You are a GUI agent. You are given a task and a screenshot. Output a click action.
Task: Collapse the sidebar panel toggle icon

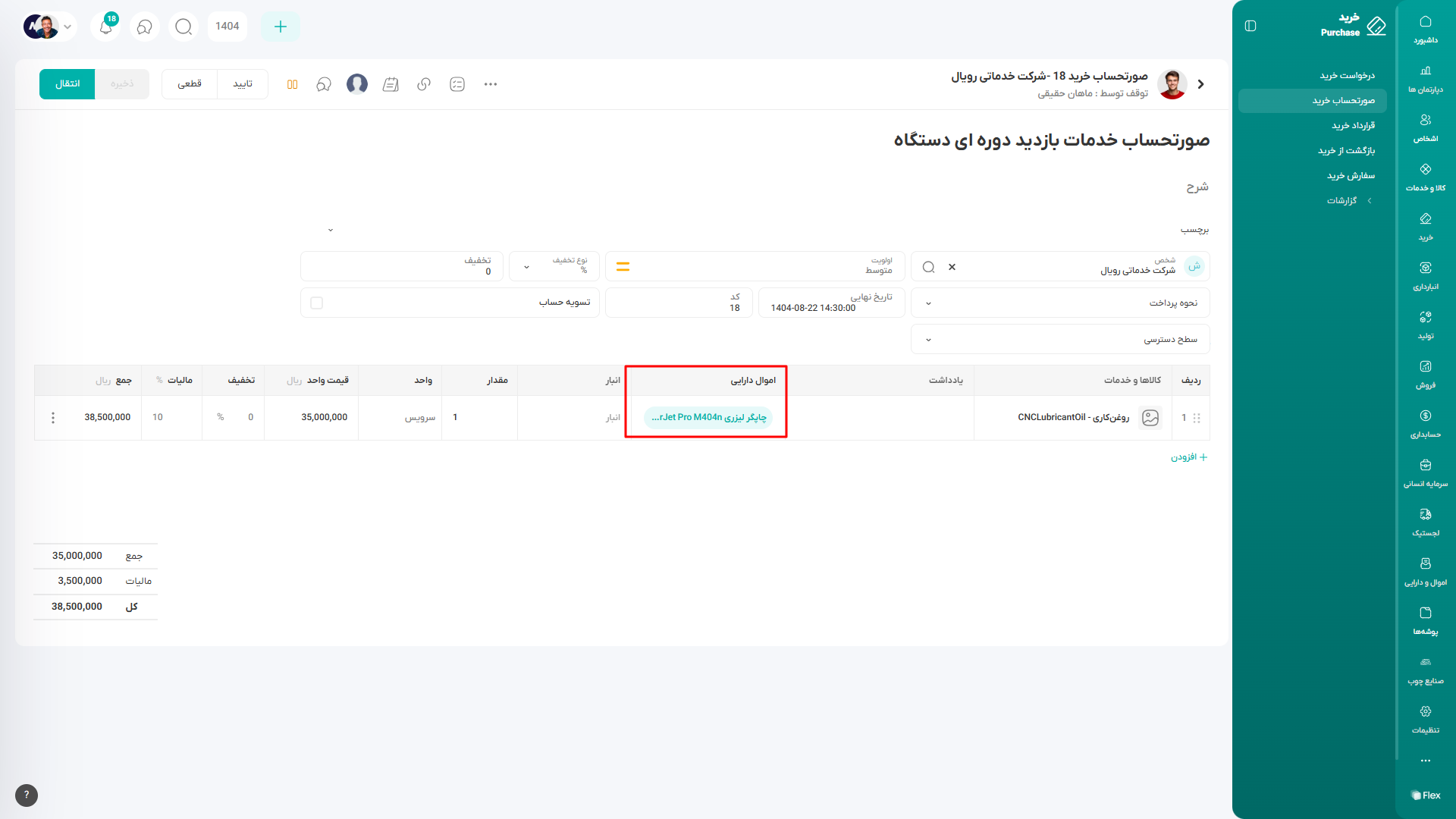coord(1250,26)
